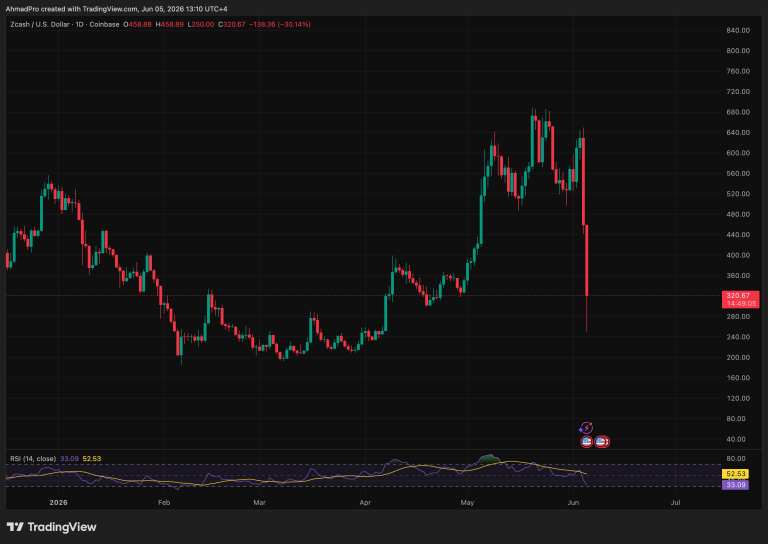Click the 400.00 price axis label
The width and height of the screenshot is (768, 544).
(x=738, y=255)
